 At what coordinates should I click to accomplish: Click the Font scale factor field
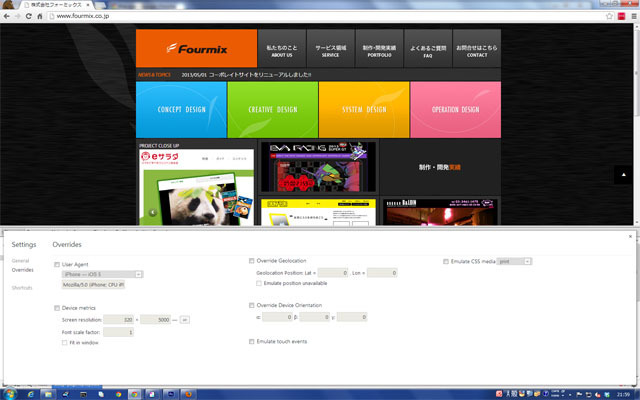click(x=118, y=331)
